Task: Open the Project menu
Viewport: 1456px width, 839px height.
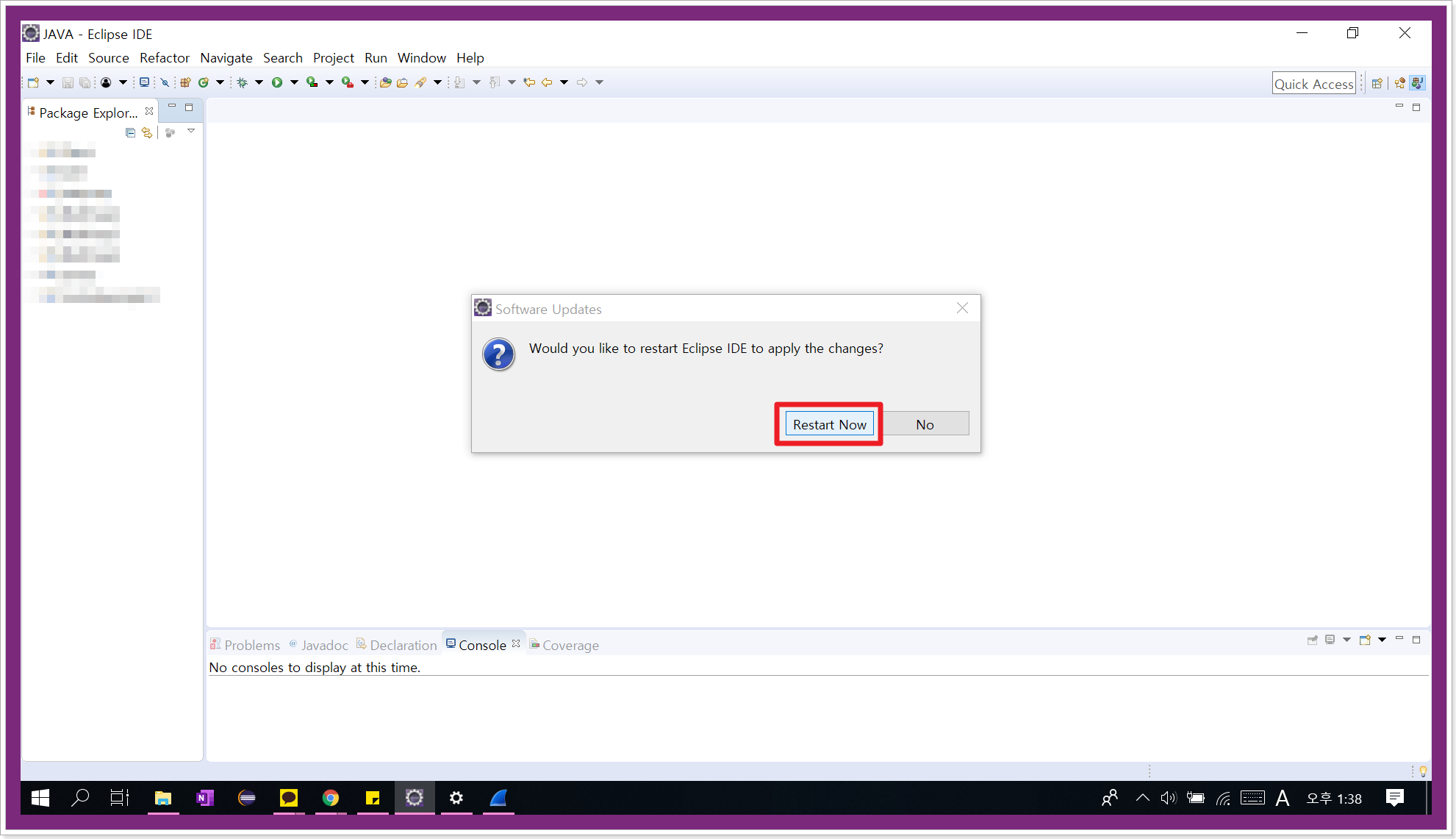Action: [333, 57]
